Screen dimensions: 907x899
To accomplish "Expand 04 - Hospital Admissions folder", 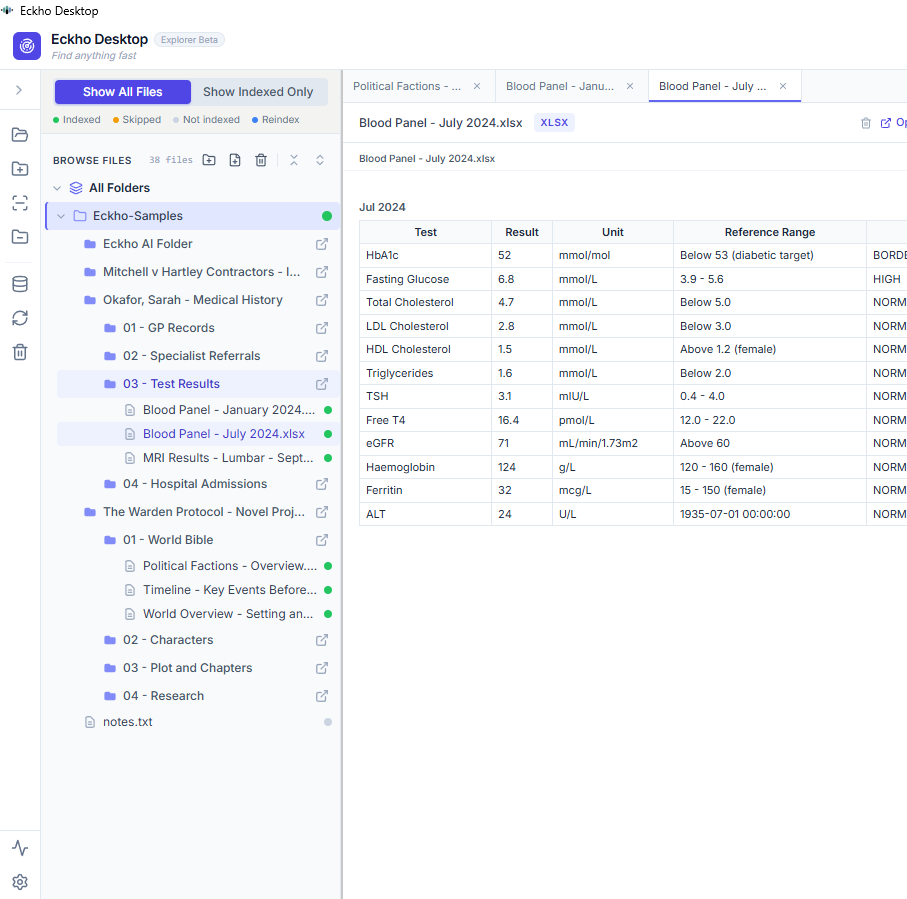I will click(x=195, y=484).
